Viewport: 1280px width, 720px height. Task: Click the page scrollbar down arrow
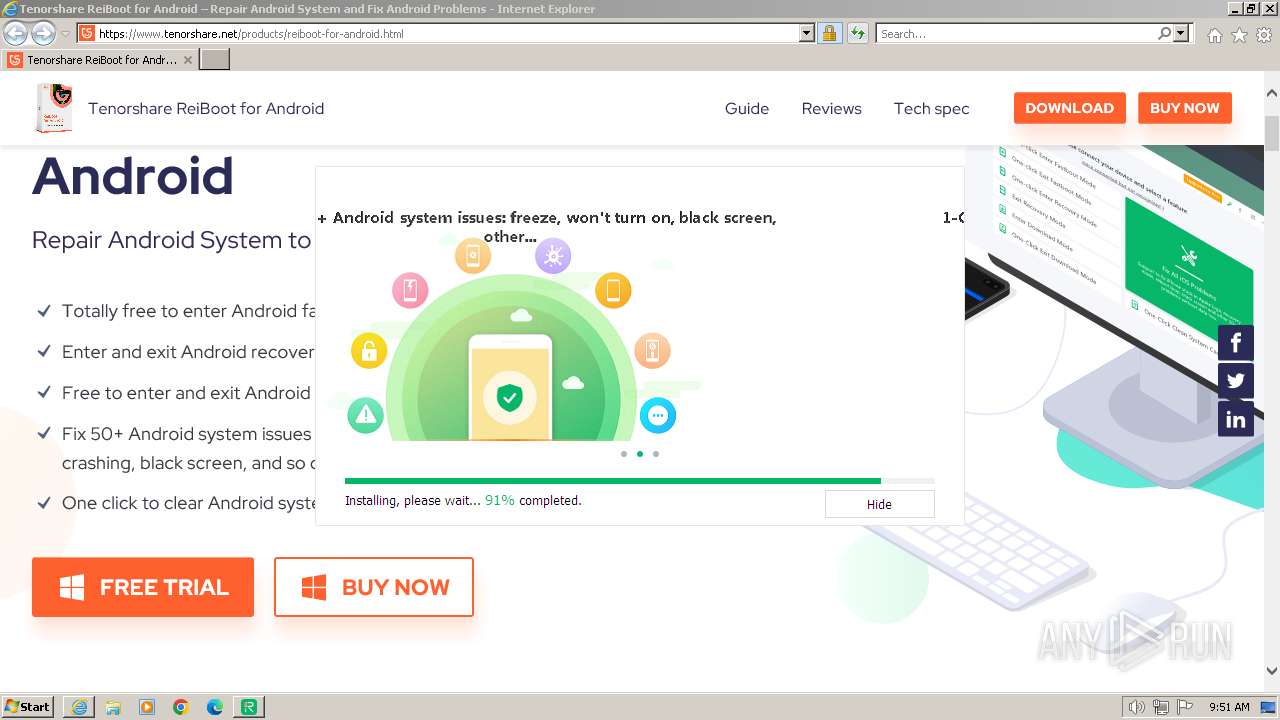1272,671
